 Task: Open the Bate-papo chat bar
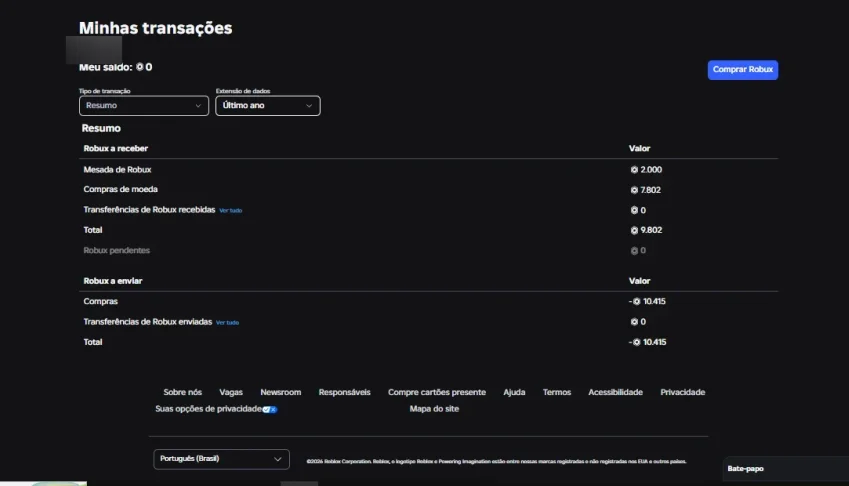pos(785,469)
